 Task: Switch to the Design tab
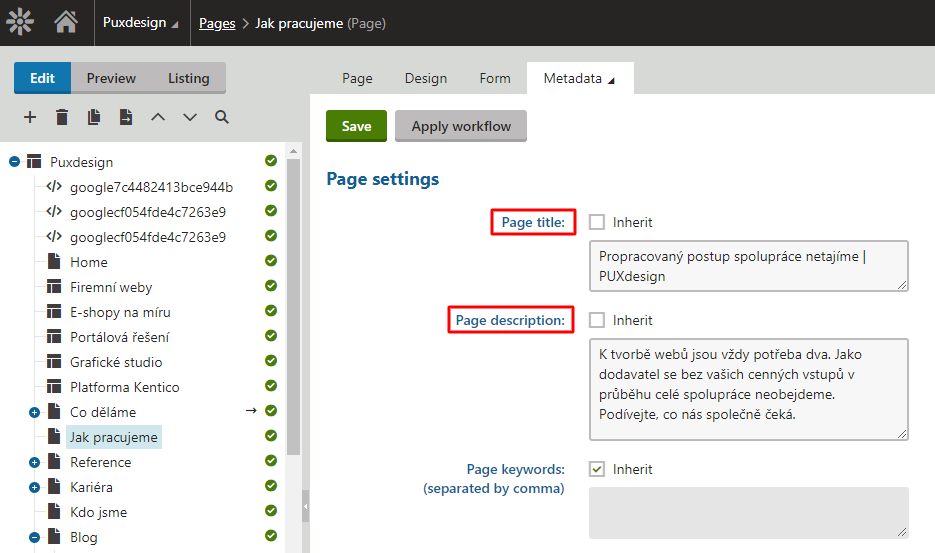coord(425,78)
